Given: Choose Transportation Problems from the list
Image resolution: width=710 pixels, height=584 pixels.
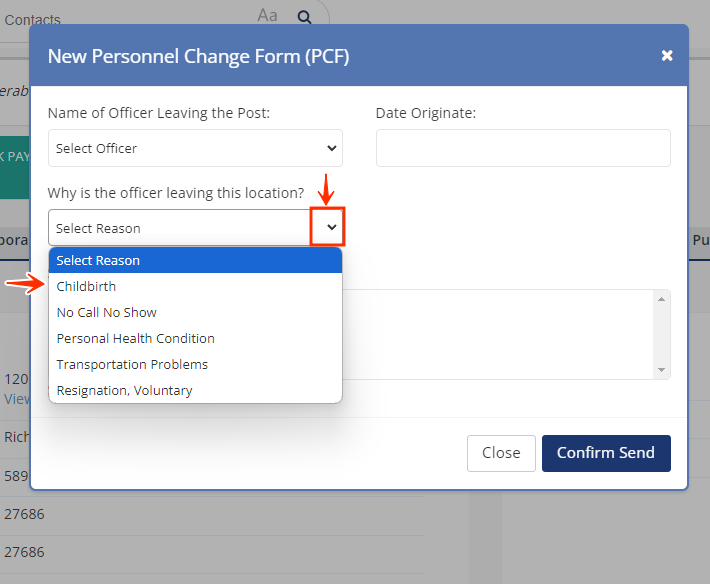Looking at the screenshot, I should coord(195,364).
